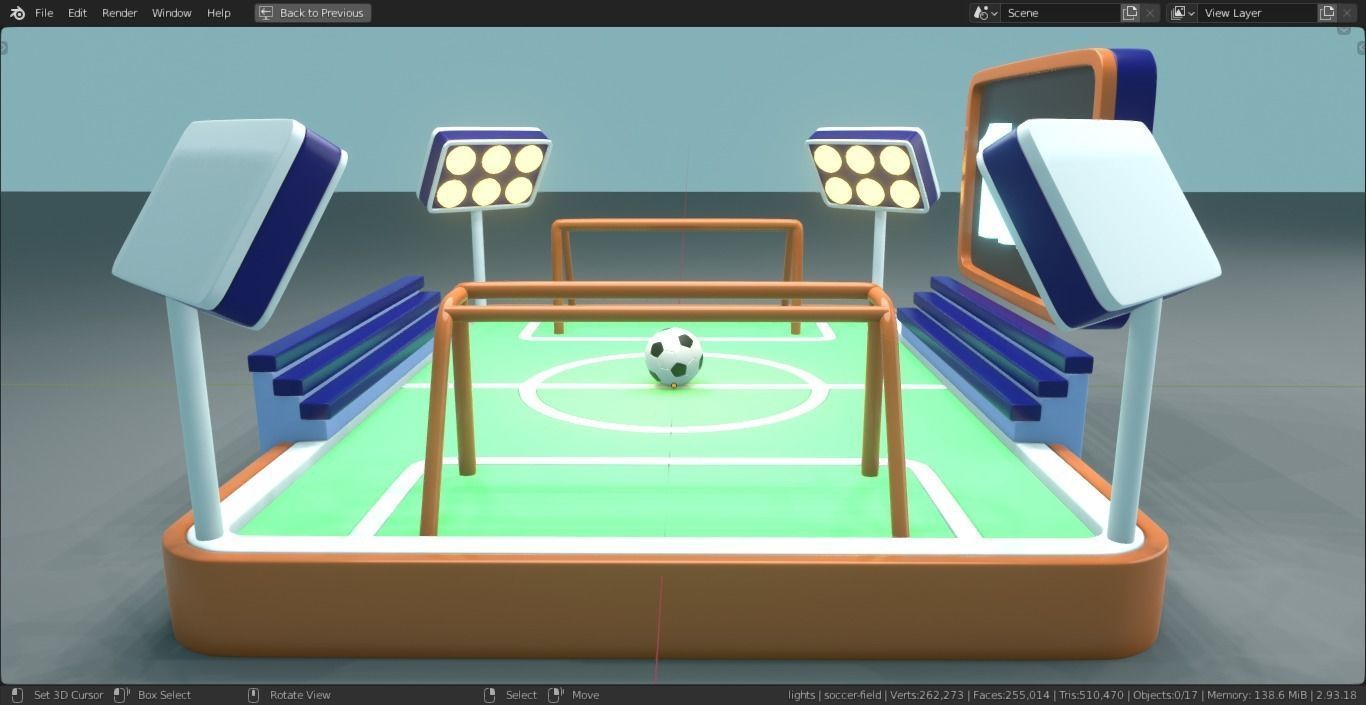Click the Blender logo icon
Viewport: 1366px width, 705px height.
coord(17,13)
